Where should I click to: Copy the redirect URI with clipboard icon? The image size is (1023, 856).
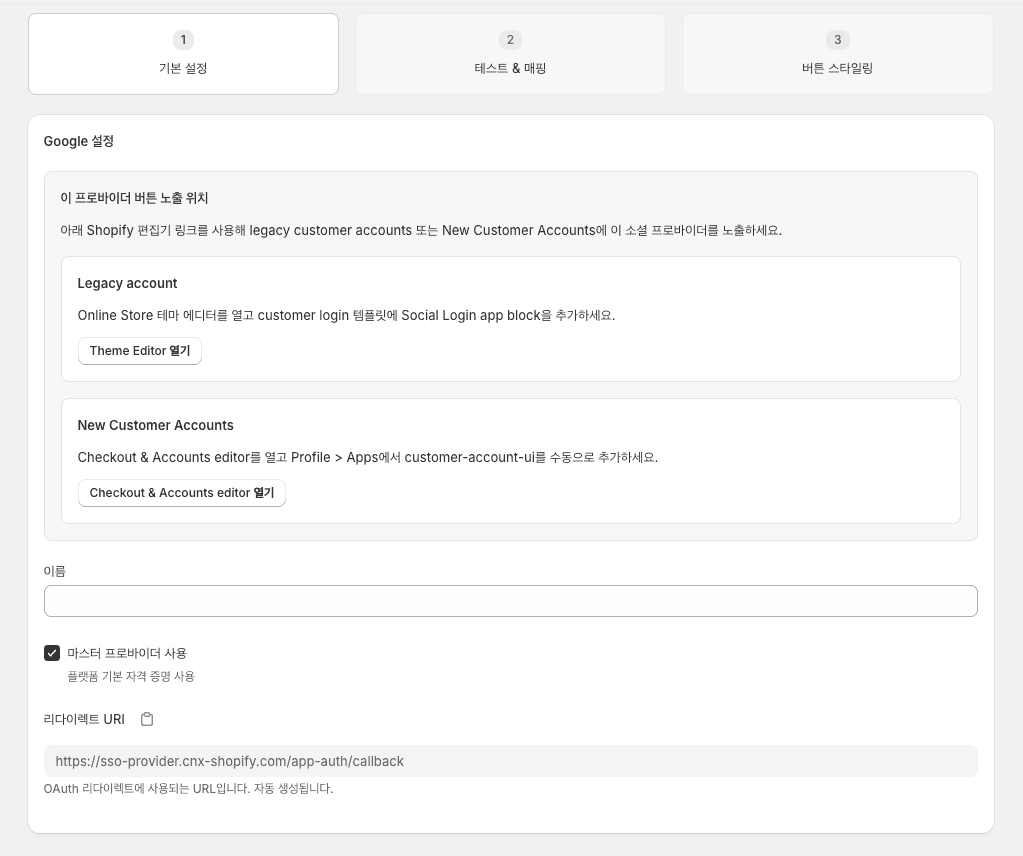(x=147, y=719)
